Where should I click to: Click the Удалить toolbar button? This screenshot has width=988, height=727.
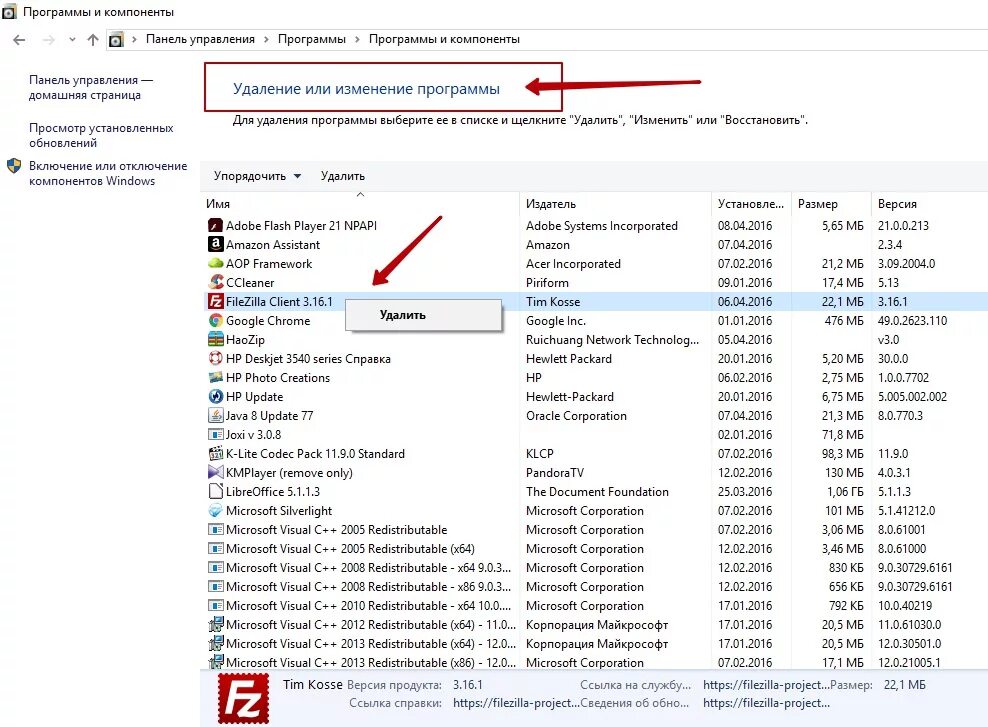pos(342,176)
